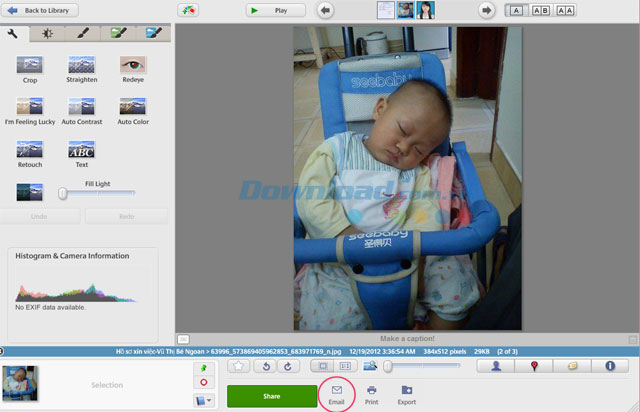
Task: Show the Tags panel
Action: tap(572, 366)
